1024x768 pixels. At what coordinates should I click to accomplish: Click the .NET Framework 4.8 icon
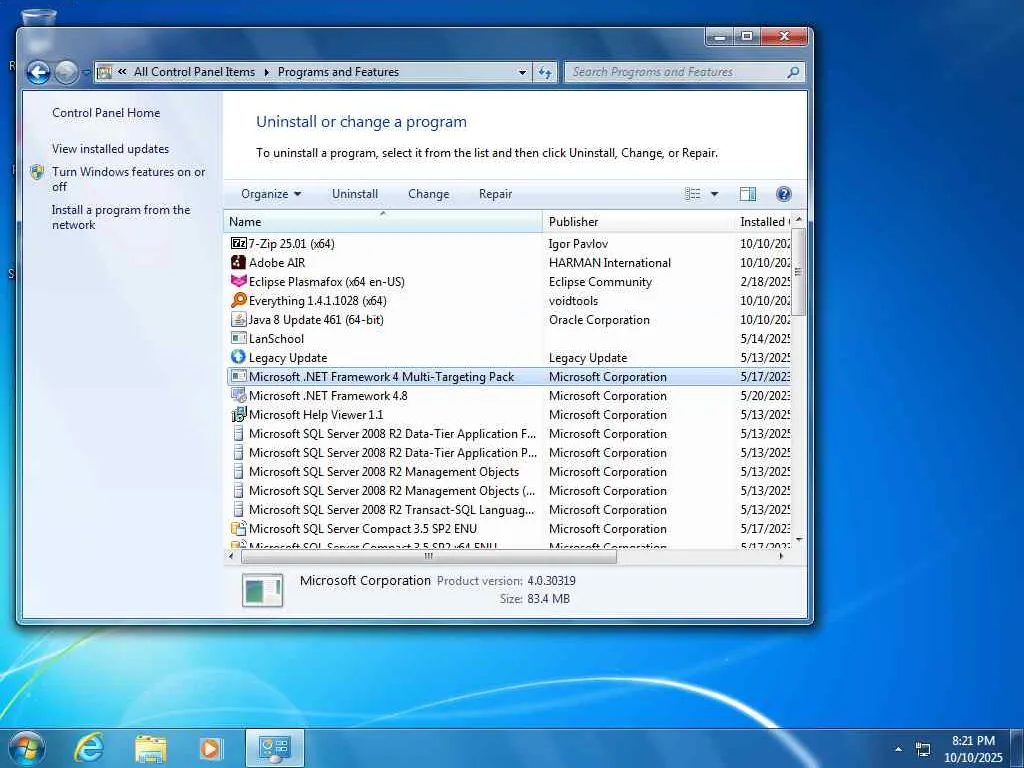[238, 395]
